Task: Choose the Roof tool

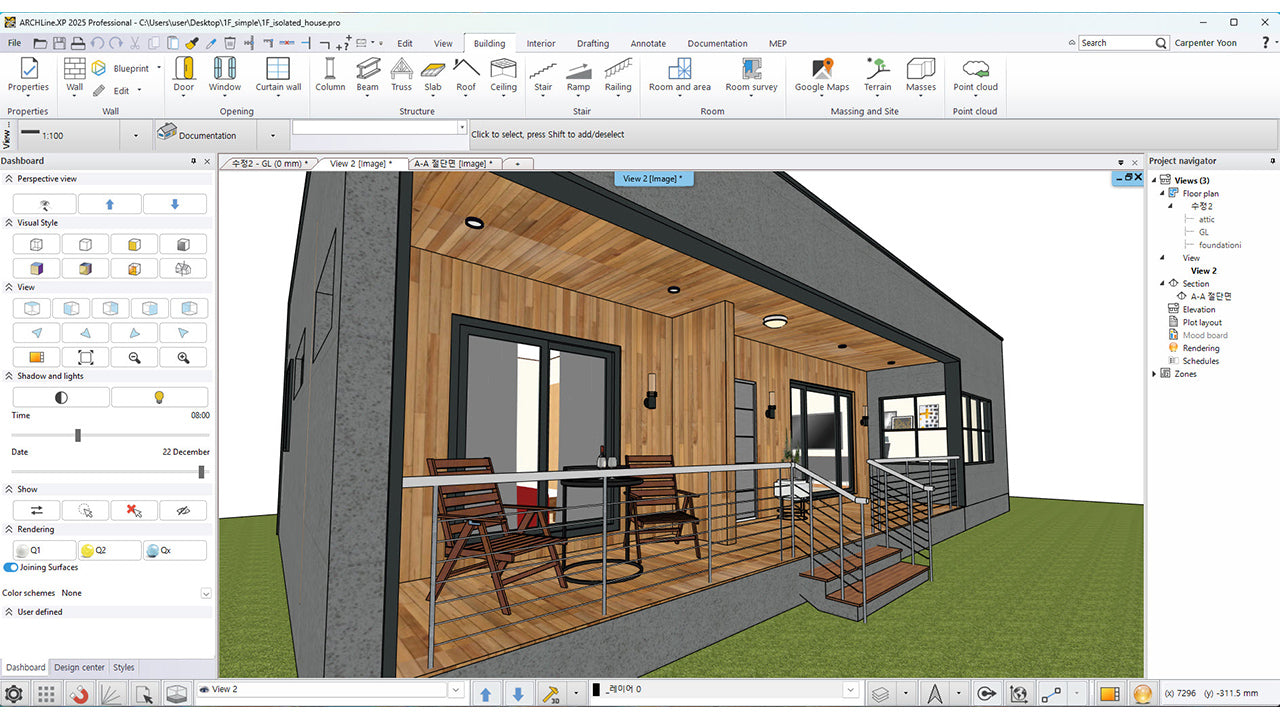Action: [x=466, y=74]
